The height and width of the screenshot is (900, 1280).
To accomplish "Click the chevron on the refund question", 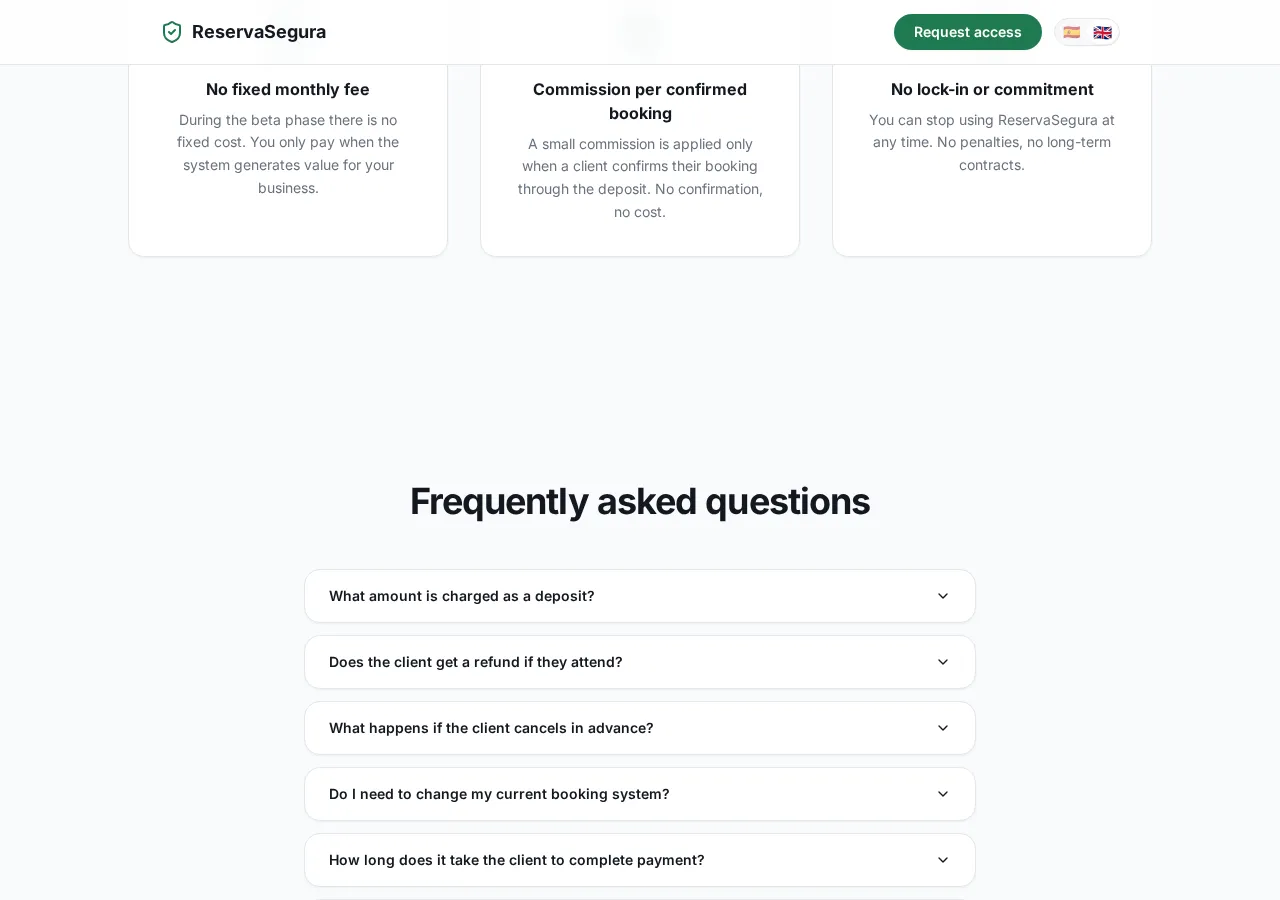I will pos(943,662).
